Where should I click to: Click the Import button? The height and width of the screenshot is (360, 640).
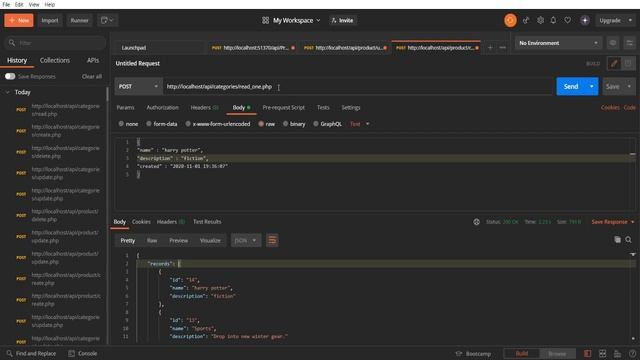[50, 20]
